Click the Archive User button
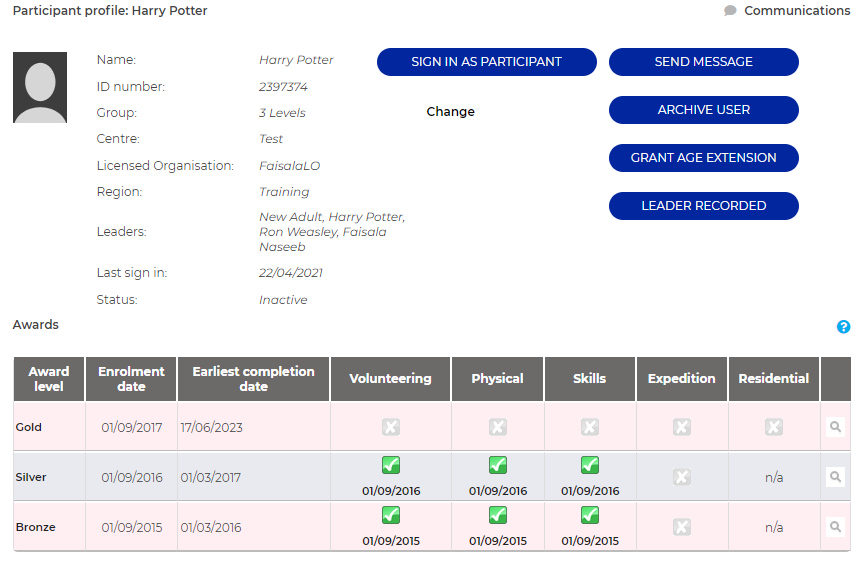 point(703,110)
